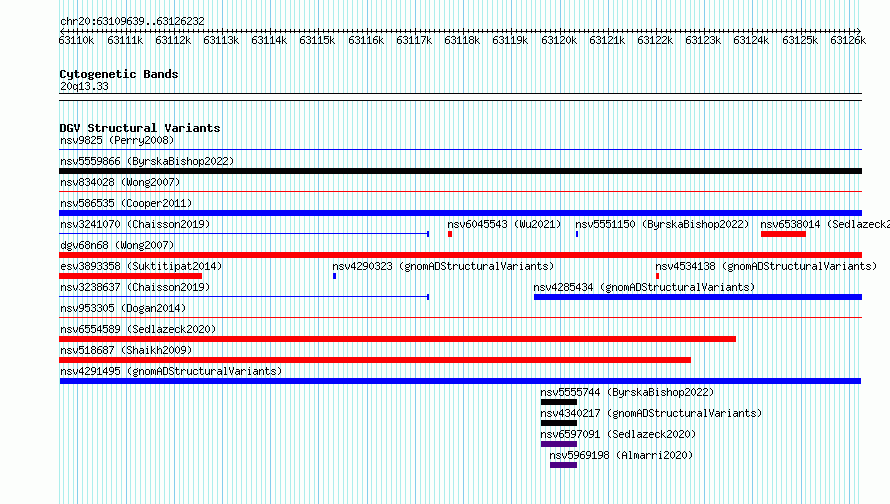Screen dimensions: 890x504
Task: Click the nsv3241070 (Chaisson2019) label
Action: (135, 224)
